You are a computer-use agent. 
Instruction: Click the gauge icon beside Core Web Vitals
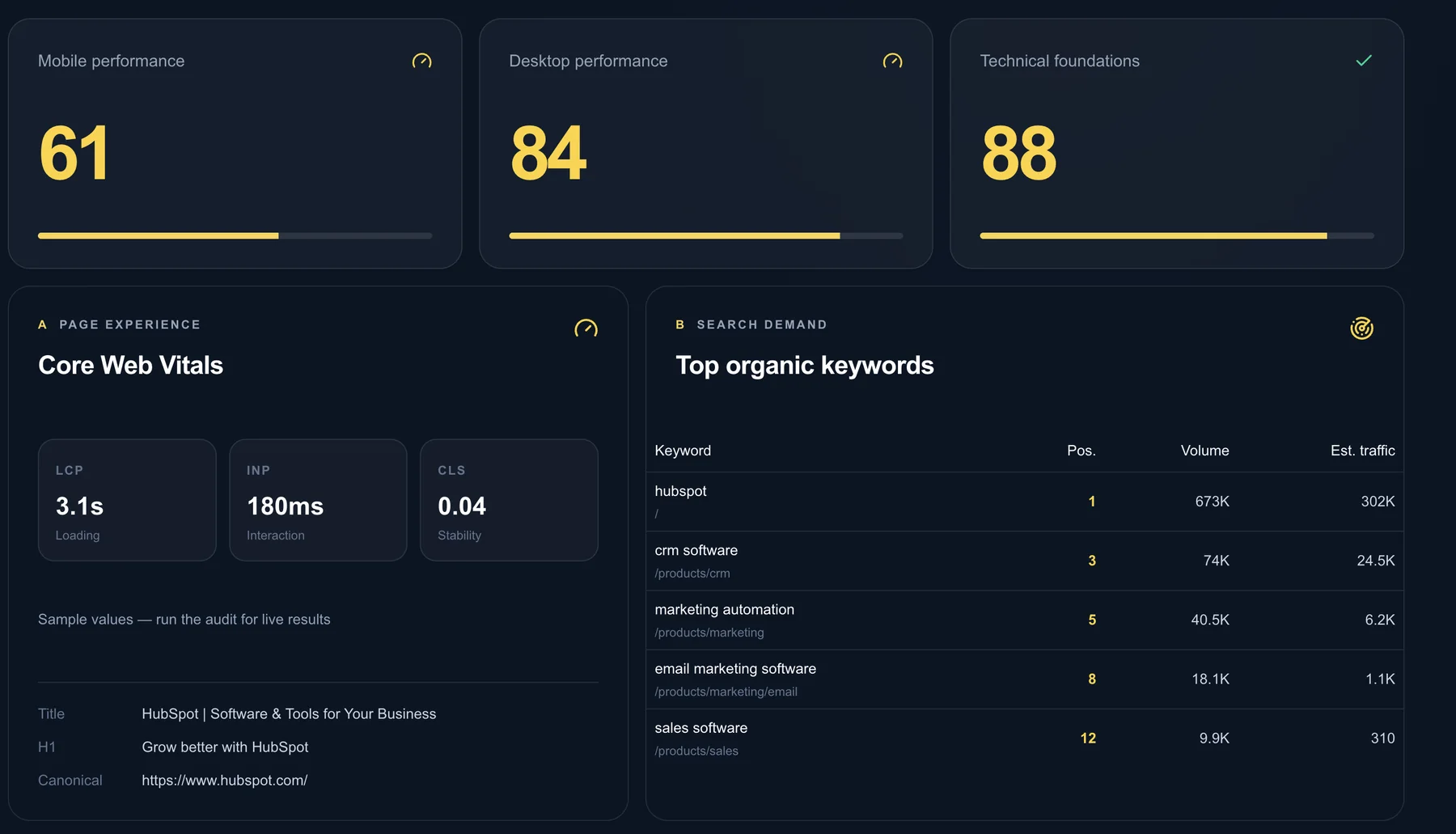click(x=586, y=328)
